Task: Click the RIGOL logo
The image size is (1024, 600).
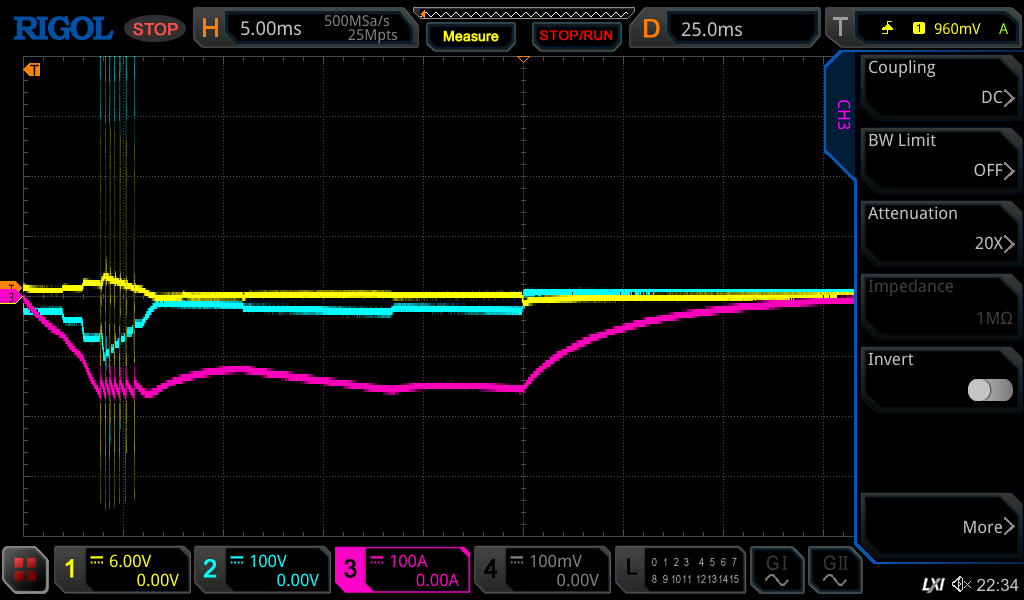Action: click(62, 28)
